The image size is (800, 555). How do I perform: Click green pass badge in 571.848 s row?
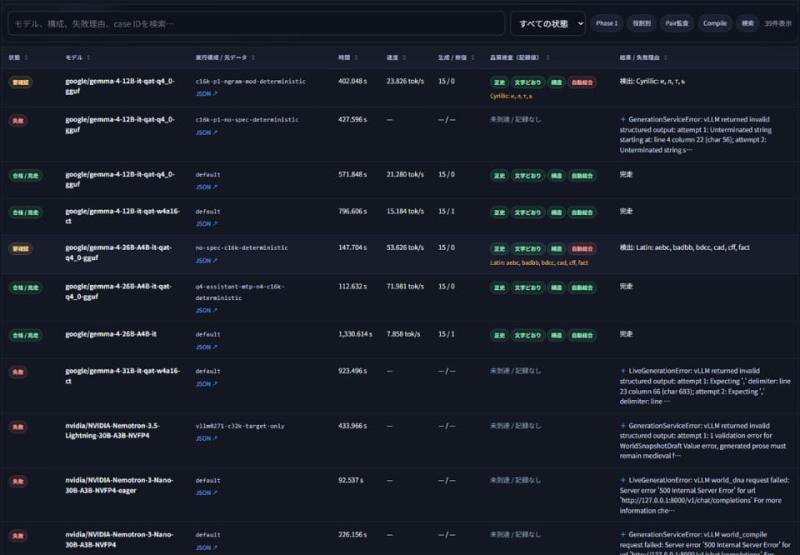tap(25, 175)
